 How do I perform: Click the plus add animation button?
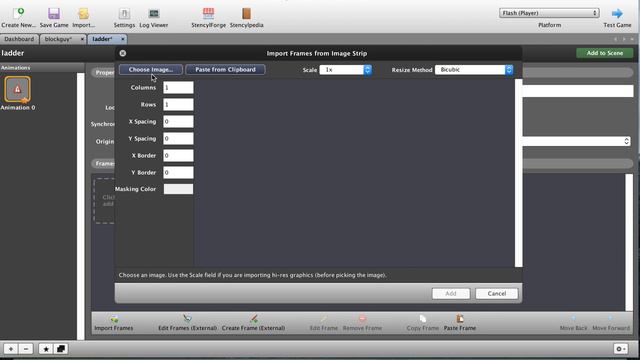click(x=11, y=349)
